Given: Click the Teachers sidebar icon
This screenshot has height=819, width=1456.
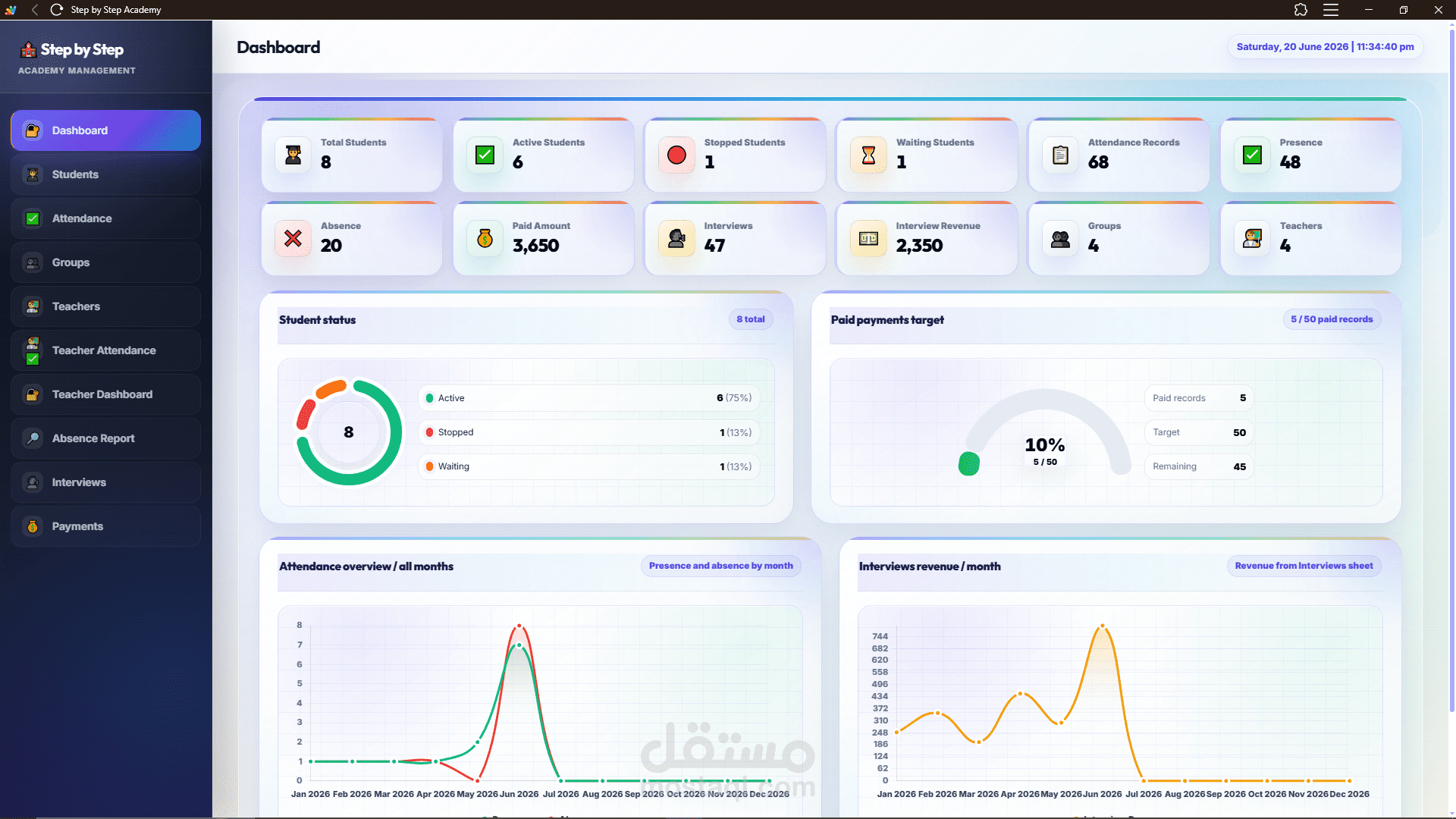Looking at the screenshot, I should 33,306.
